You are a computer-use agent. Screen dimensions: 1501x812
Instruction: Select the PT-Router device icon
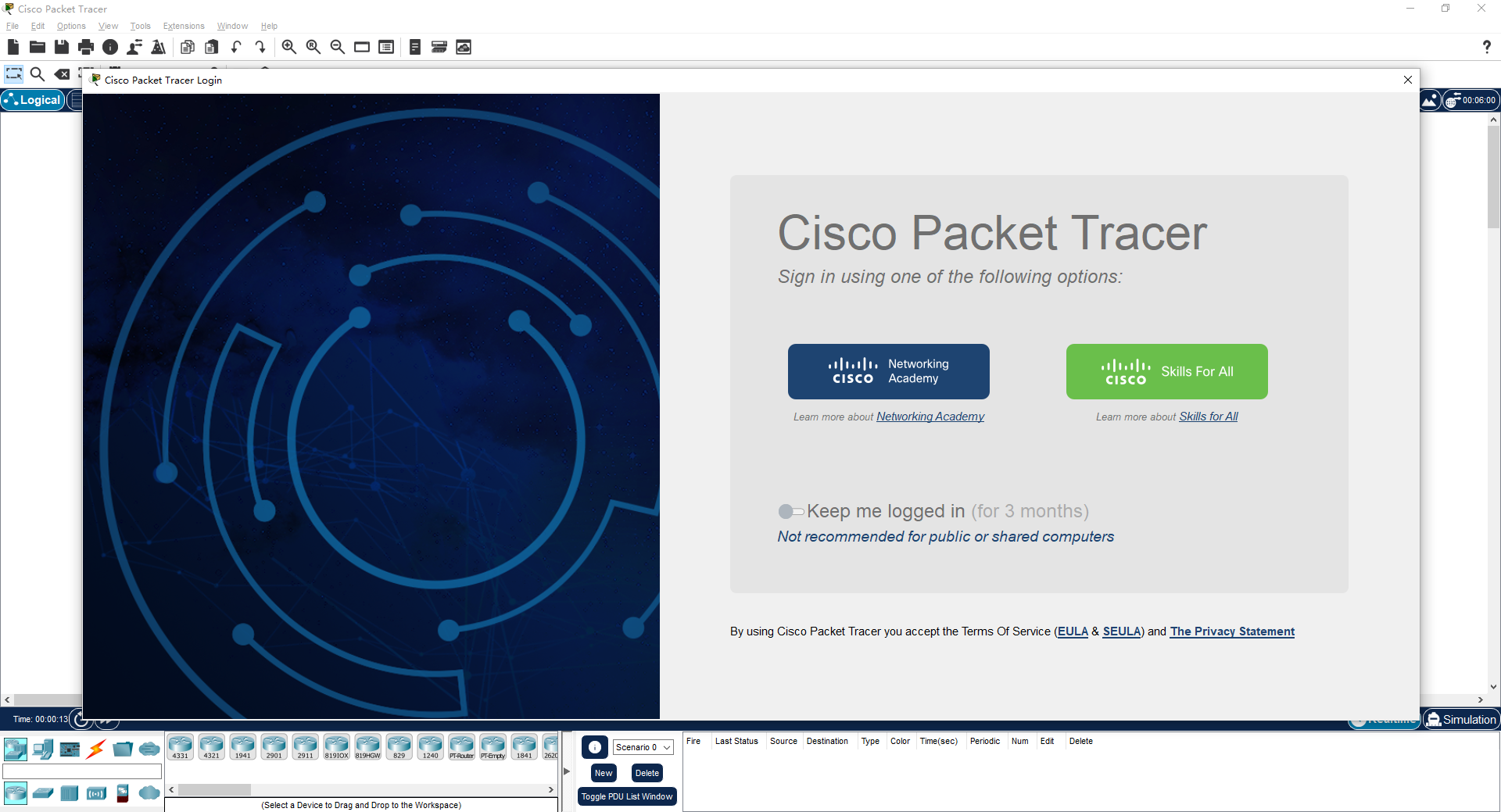[461, 746]
